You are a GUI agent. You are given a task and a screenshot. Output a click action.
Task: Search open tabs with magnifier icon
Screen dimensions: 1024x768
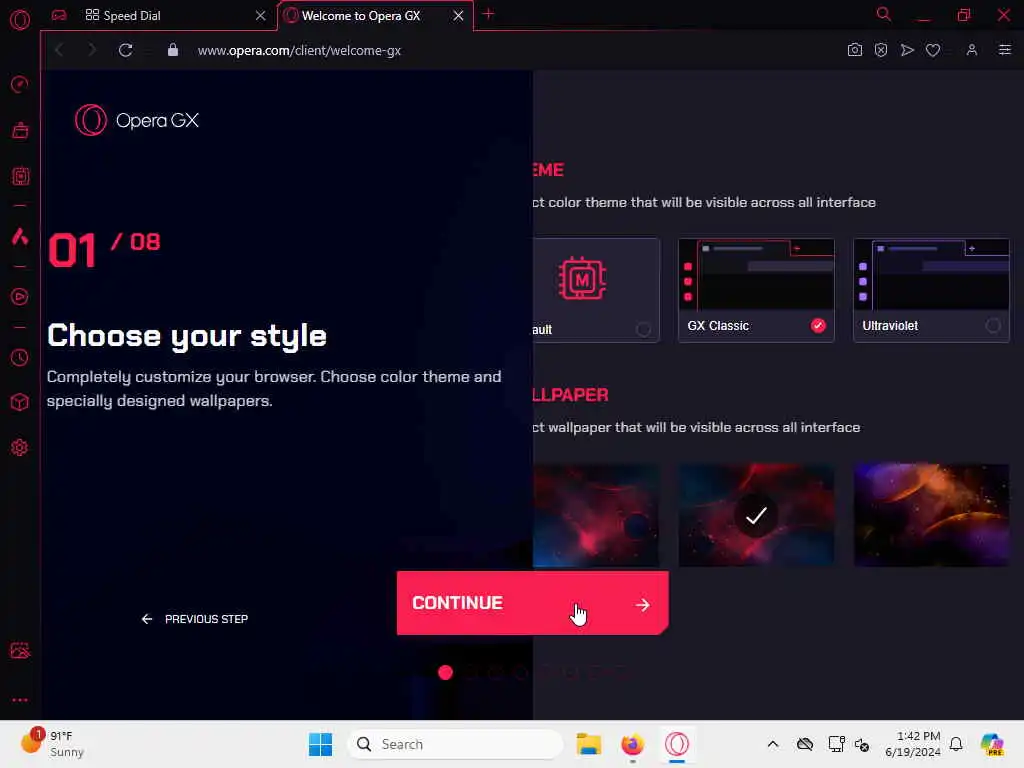click(x=883, y=14)
